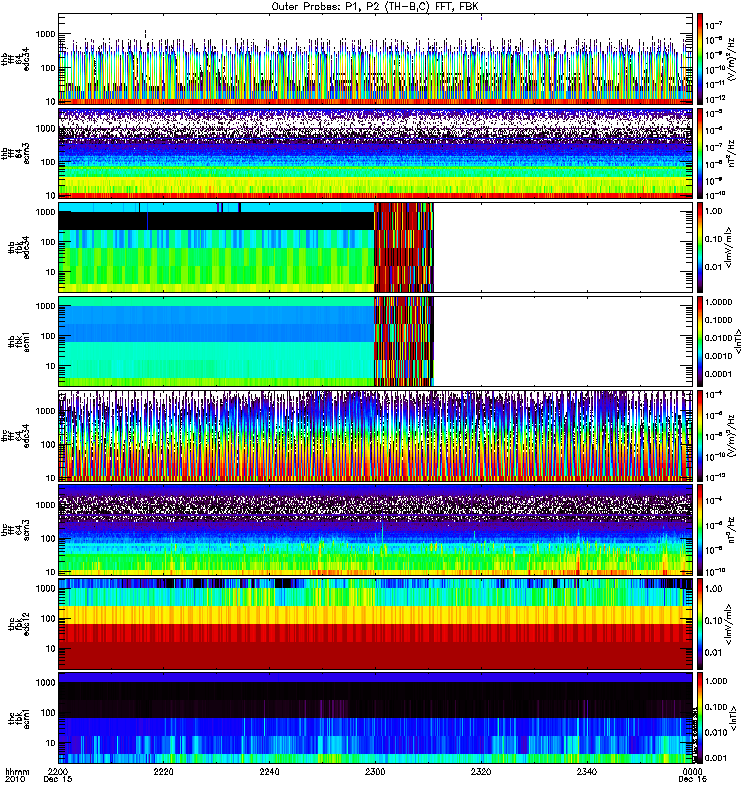Click the noisy red burst in thb fbk edc34 panel
This screenshot has height=800, width=750.
pos(404,247)
